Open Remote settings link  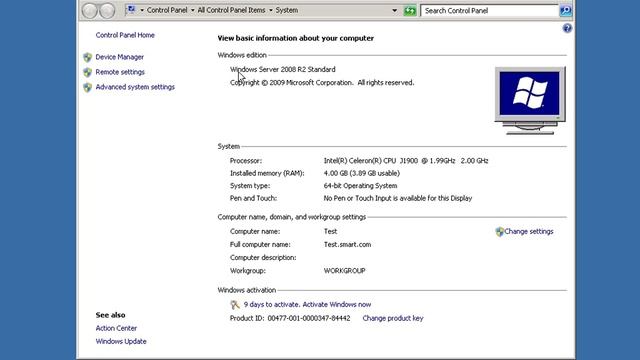[120, 72]
